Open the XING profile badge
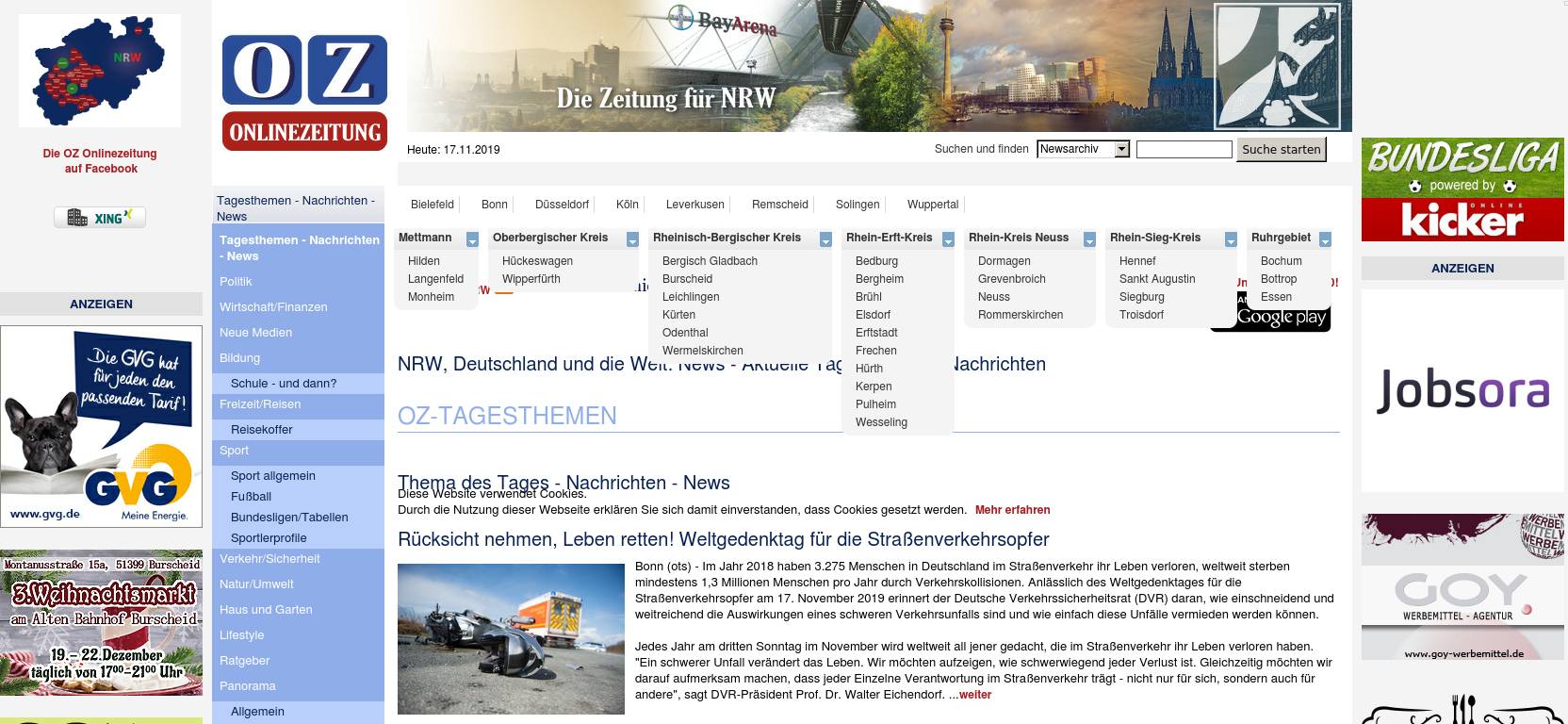 [x=100, y=218]
